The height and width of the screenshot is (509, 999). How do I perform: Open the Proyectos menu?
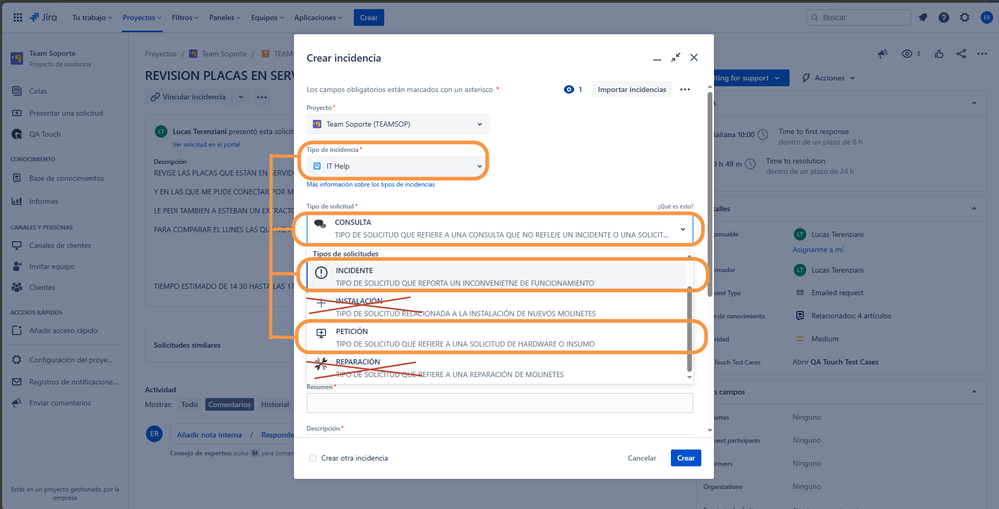142,18
